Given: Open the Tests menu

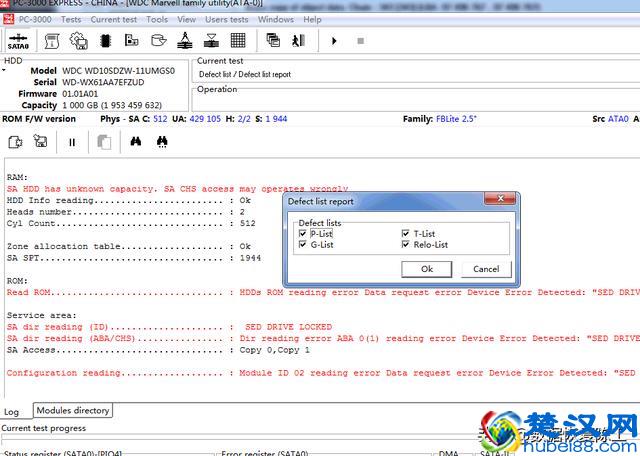Looking at the screenshot, I should [71, 19].
